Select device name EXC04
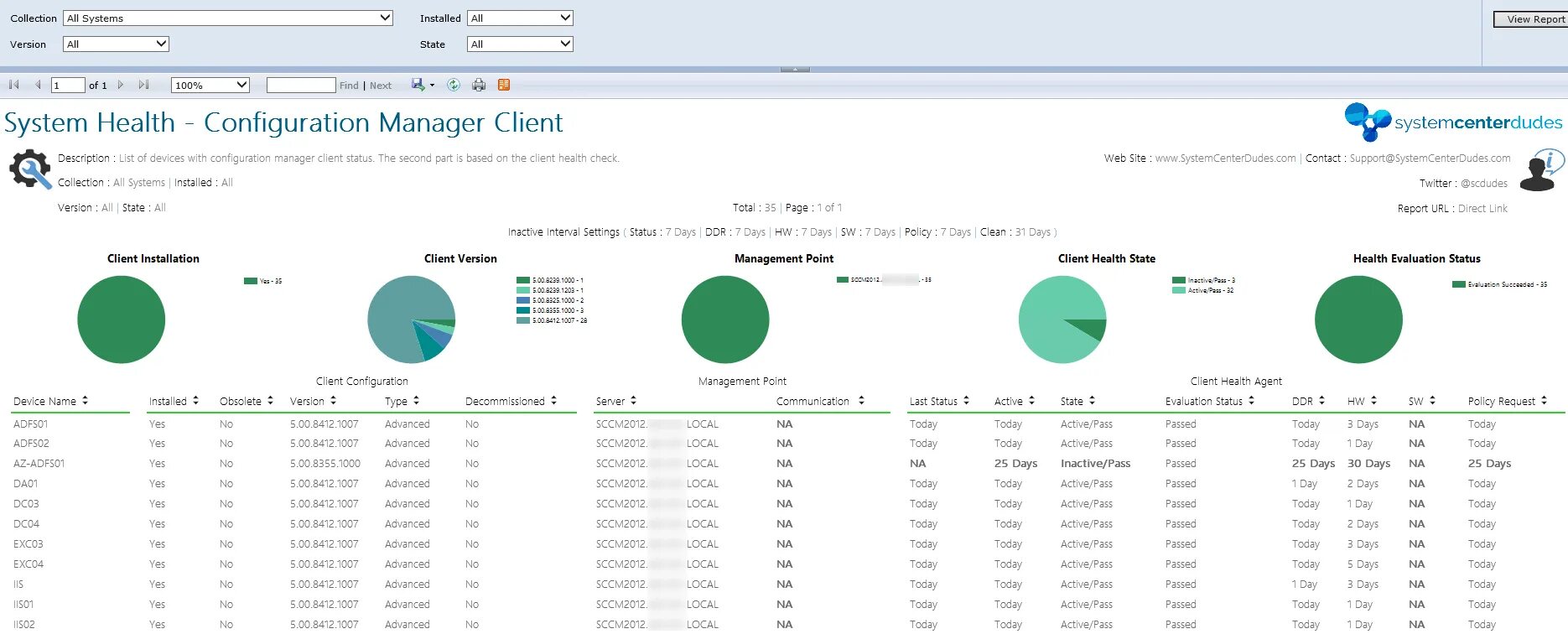 (29, 564)
